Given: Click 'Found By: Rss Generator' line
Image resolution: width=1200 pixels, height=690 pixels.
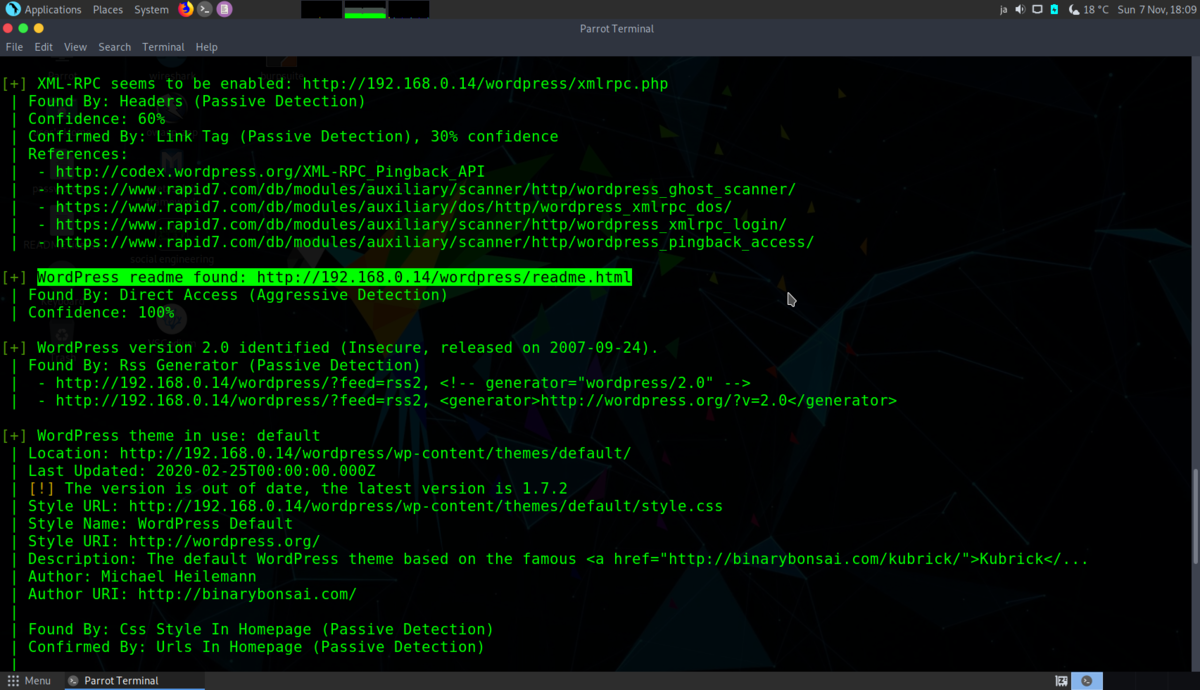Looking at the screenshot, I should (224, 365).
